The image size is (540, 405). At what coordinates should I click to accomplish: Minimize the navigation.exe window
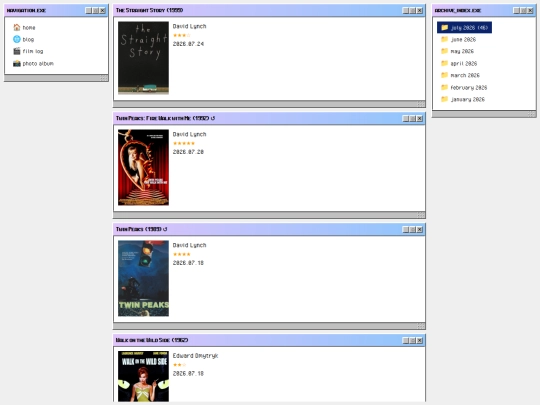point(89,11)
